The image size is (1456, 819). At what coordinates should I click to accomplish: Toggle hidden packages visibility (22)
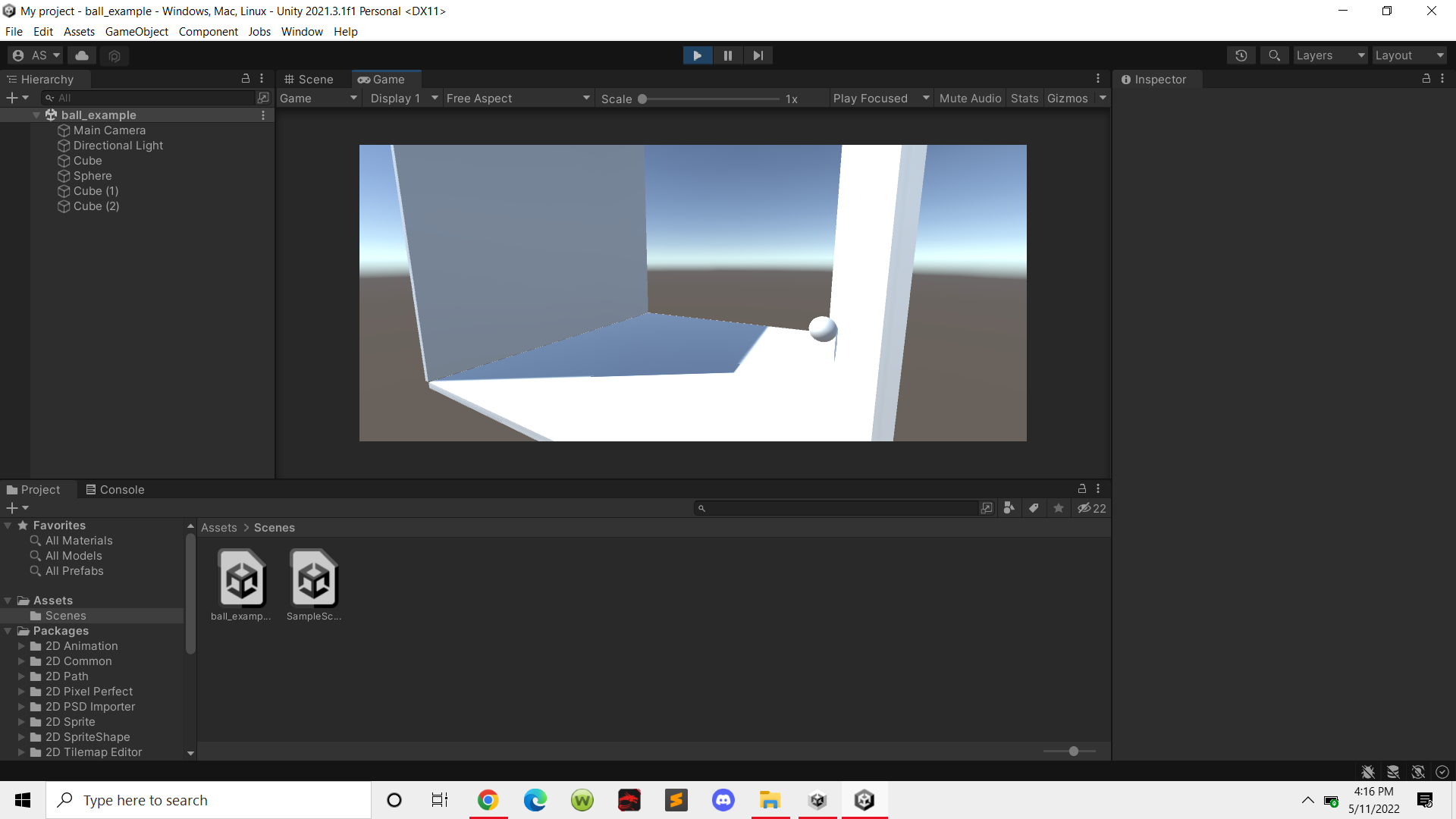tap(1092, 508)
